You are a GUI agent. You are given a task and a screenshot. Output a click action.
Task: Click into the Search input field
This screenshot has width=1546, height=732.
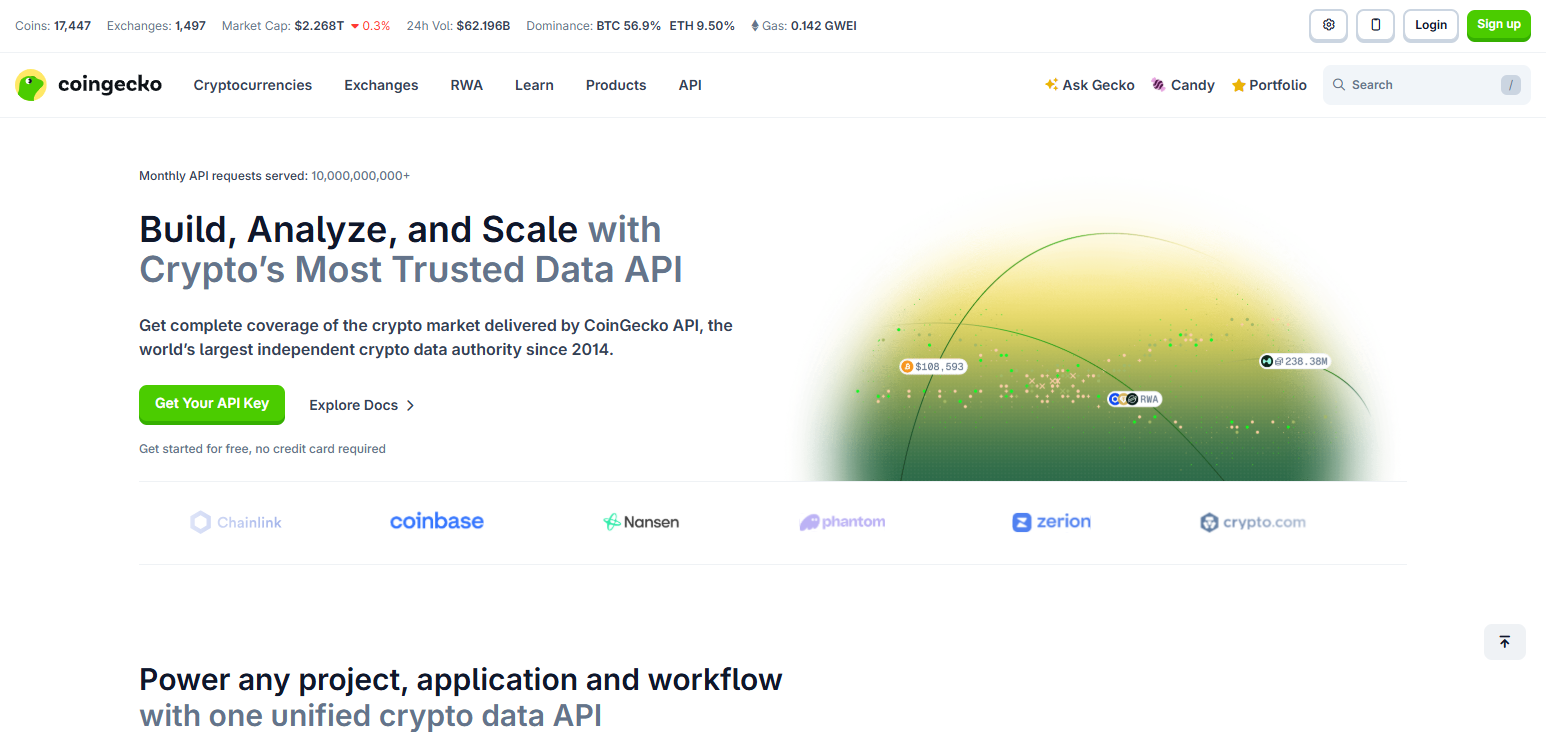tap(1427, 85)
